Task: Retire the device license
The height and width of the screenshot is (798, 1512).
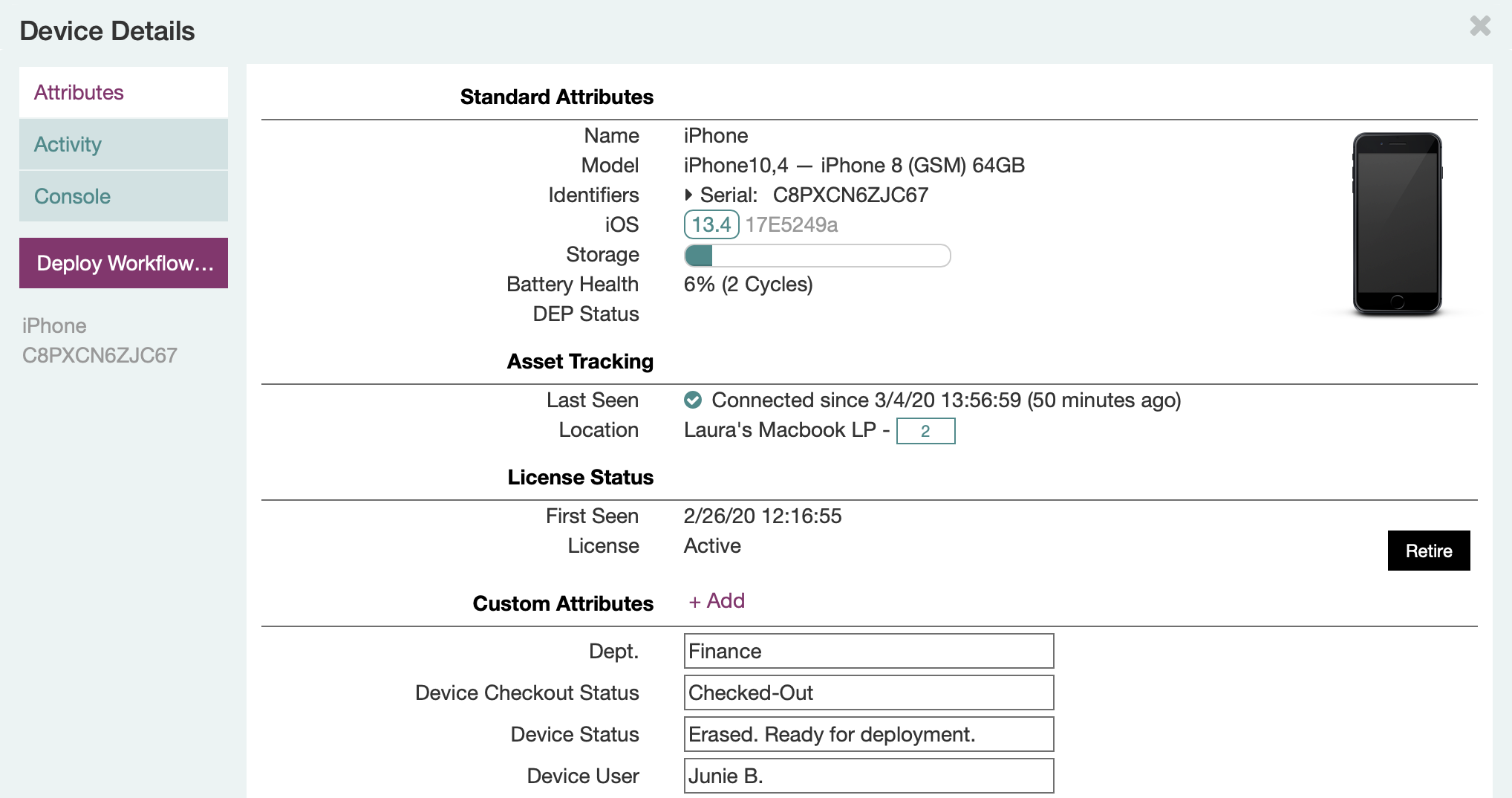Action: coord(1429,551)
